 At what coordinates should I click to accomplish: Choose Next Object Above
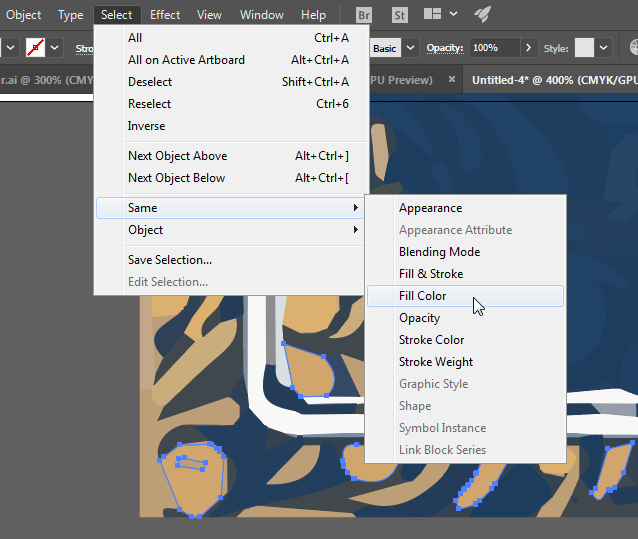[231, 156]
